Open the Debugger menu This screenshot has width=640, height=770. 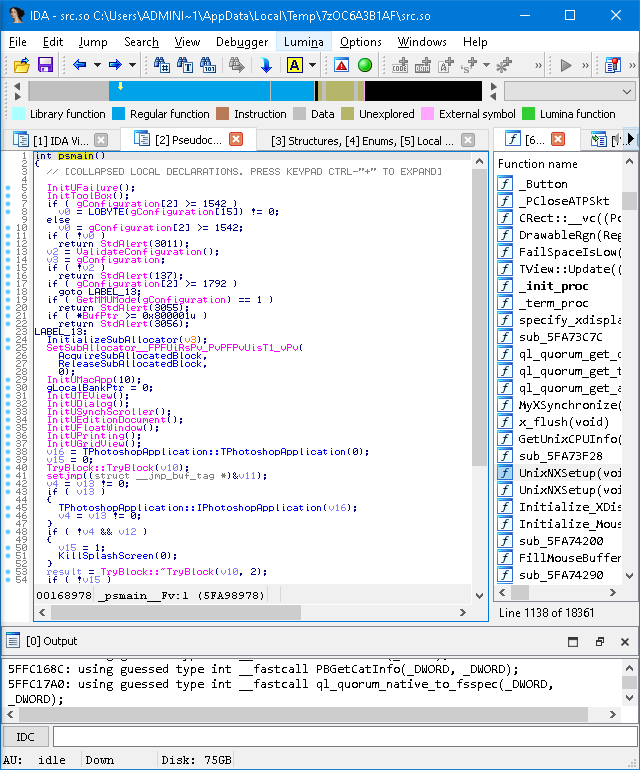tap(242, 42)
